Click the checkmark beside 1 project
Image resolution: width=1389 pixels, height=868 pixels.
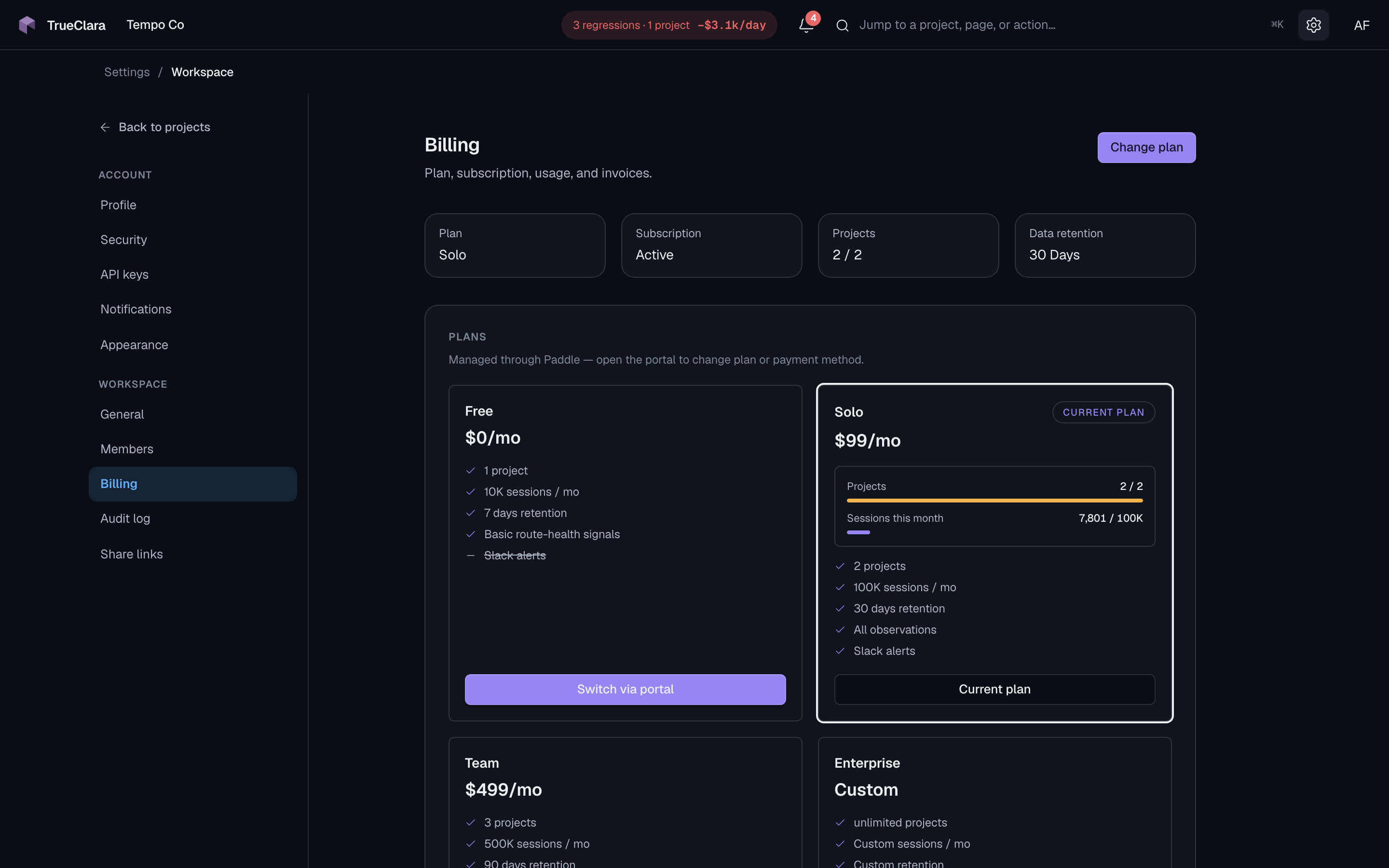(x=471, y=471)
